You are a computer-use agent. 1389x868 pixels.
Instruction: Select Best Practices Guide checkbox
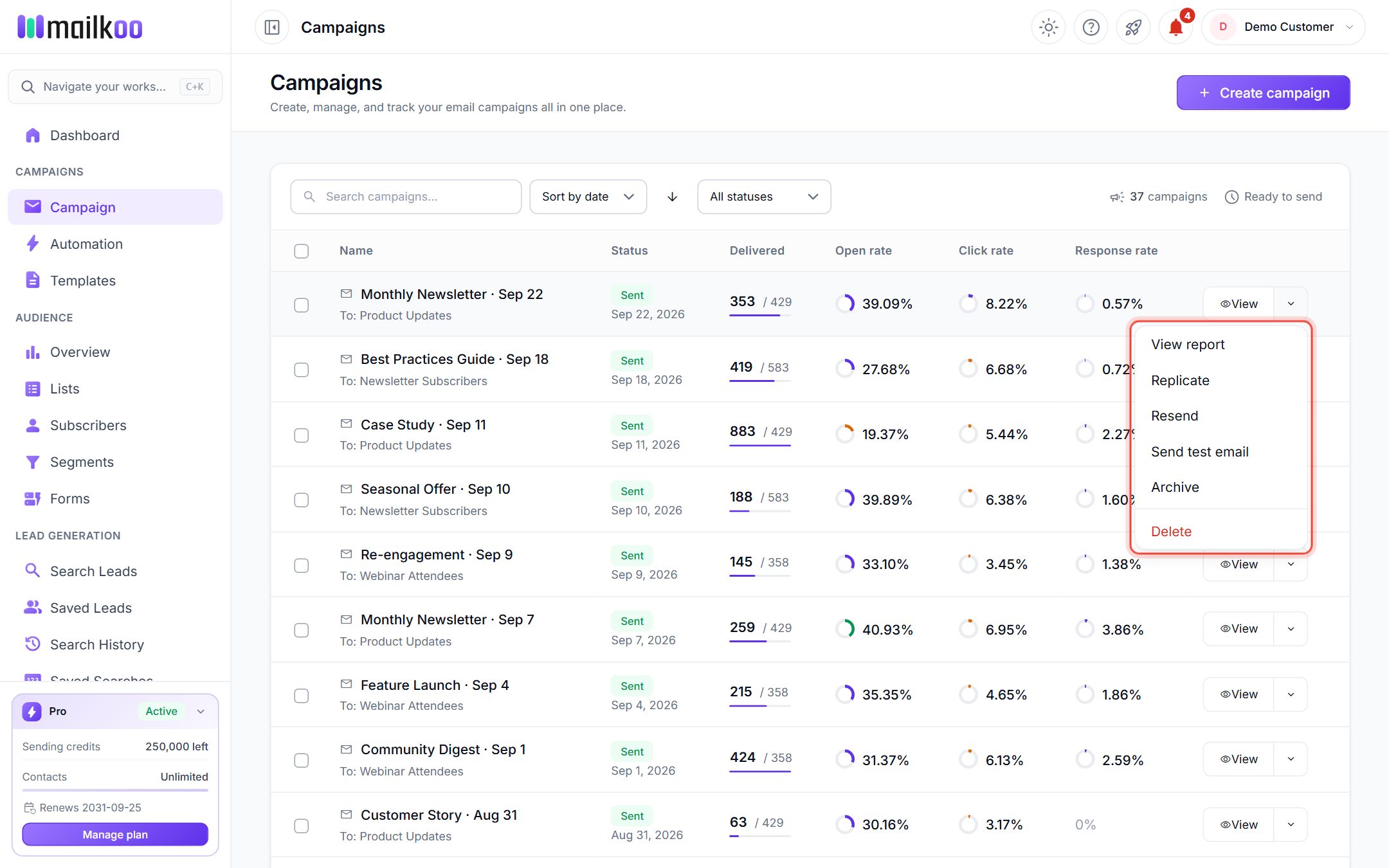click(x=301, y=370)
